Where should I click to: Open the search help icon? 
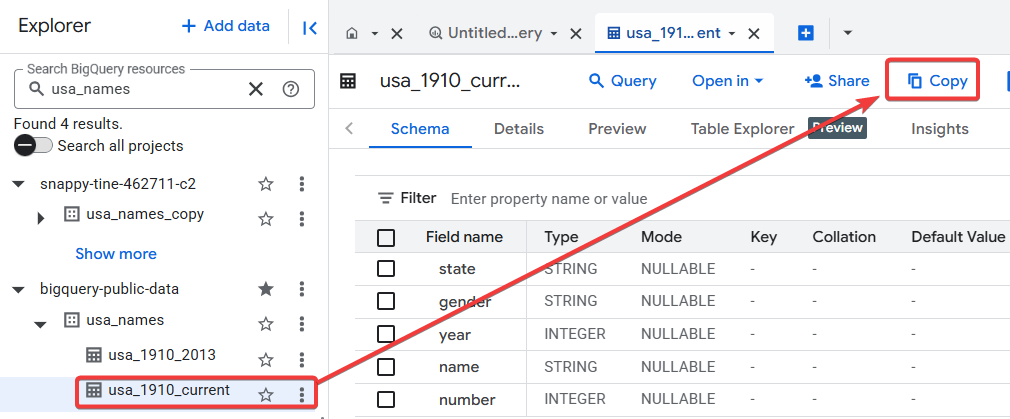pyautogui.click(x=291, y=89)
